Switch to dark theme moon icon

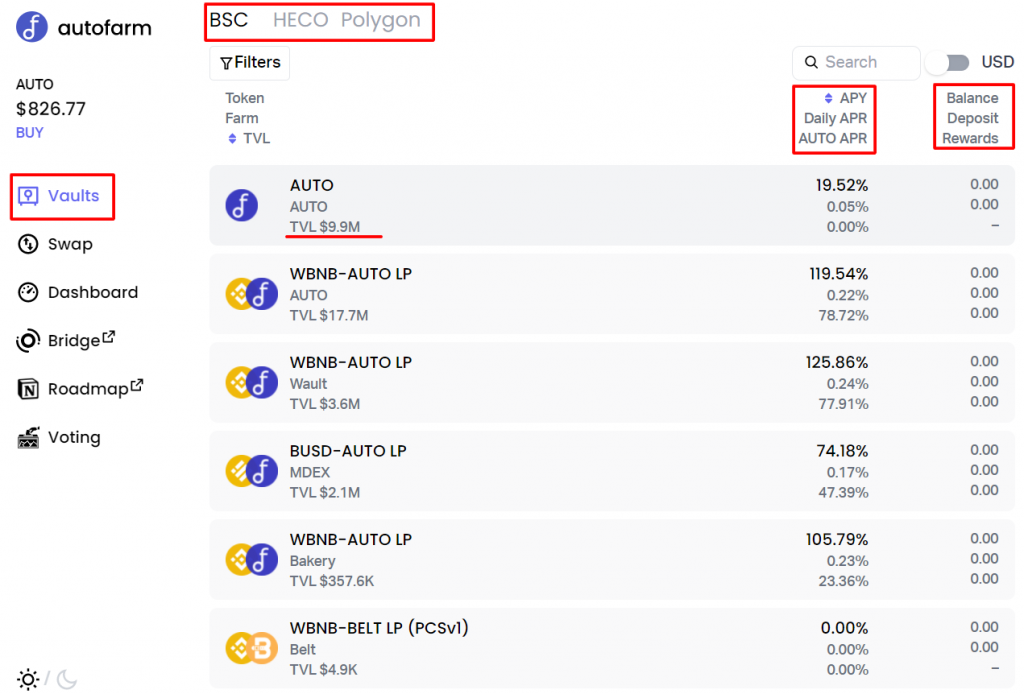67,679
